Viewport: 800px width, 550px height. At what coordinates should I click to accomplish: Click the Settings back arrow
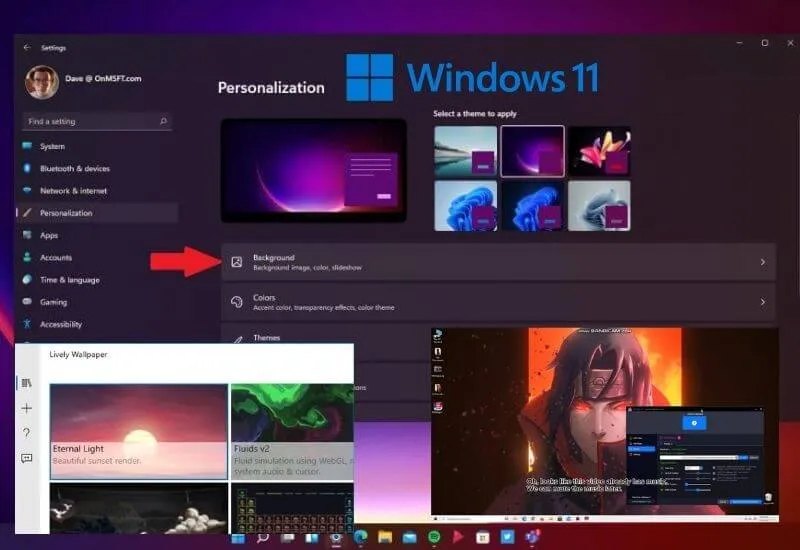point(27,47)
